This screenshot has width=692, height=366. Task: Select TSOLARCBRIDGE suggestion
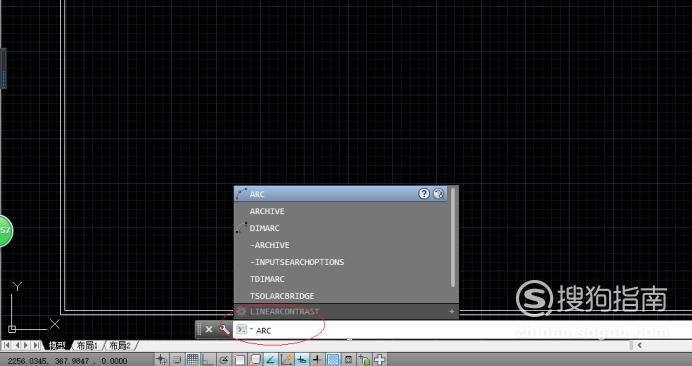340,296
